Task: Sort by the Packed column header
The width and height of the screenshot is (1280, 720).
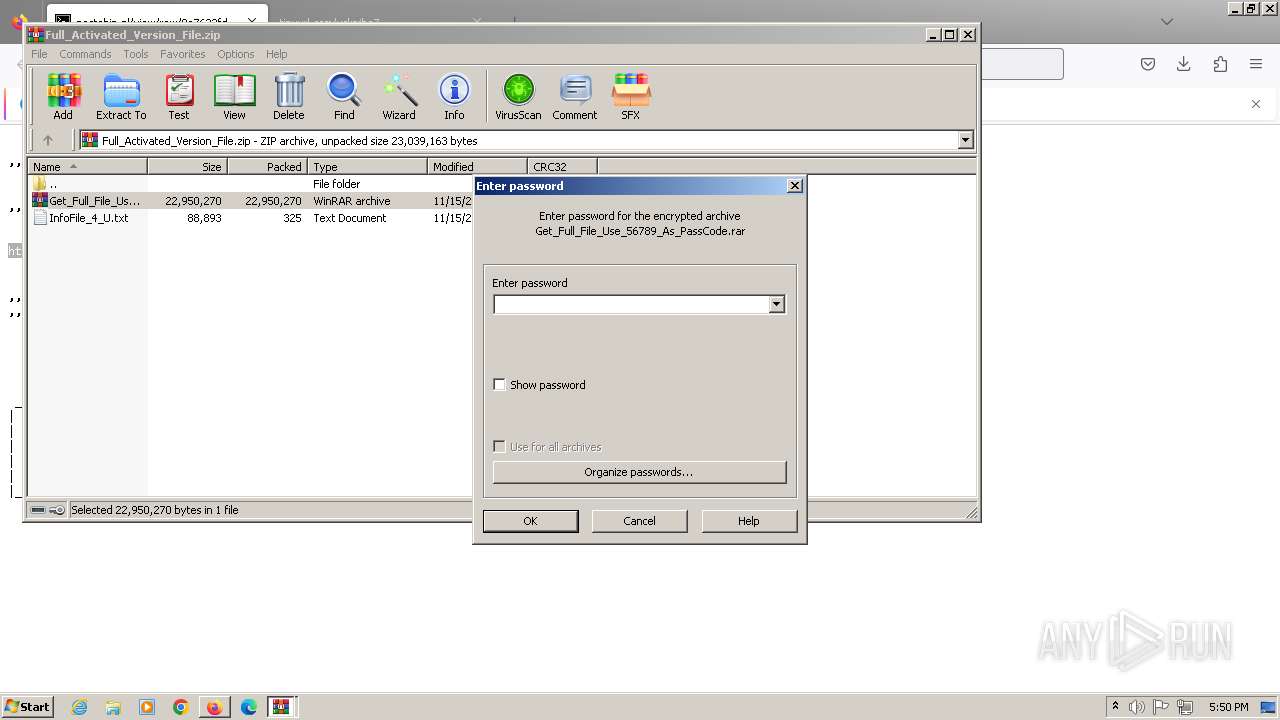Action: coord(267,167)
